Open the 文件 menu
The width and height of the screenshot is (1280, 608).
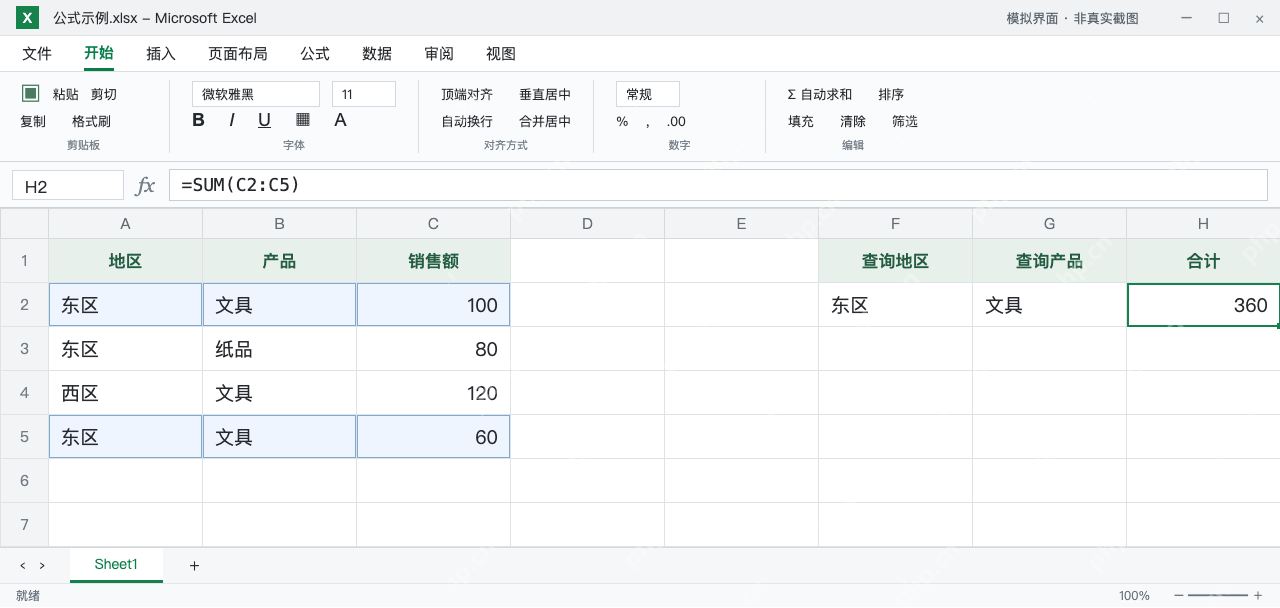[37, 54]
